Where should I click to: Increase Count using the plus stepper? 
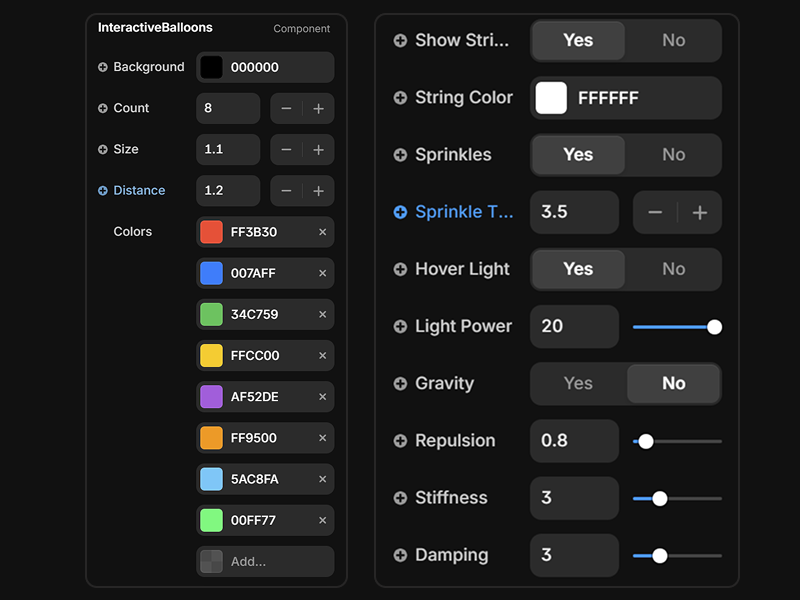click(x=318, y=109)
